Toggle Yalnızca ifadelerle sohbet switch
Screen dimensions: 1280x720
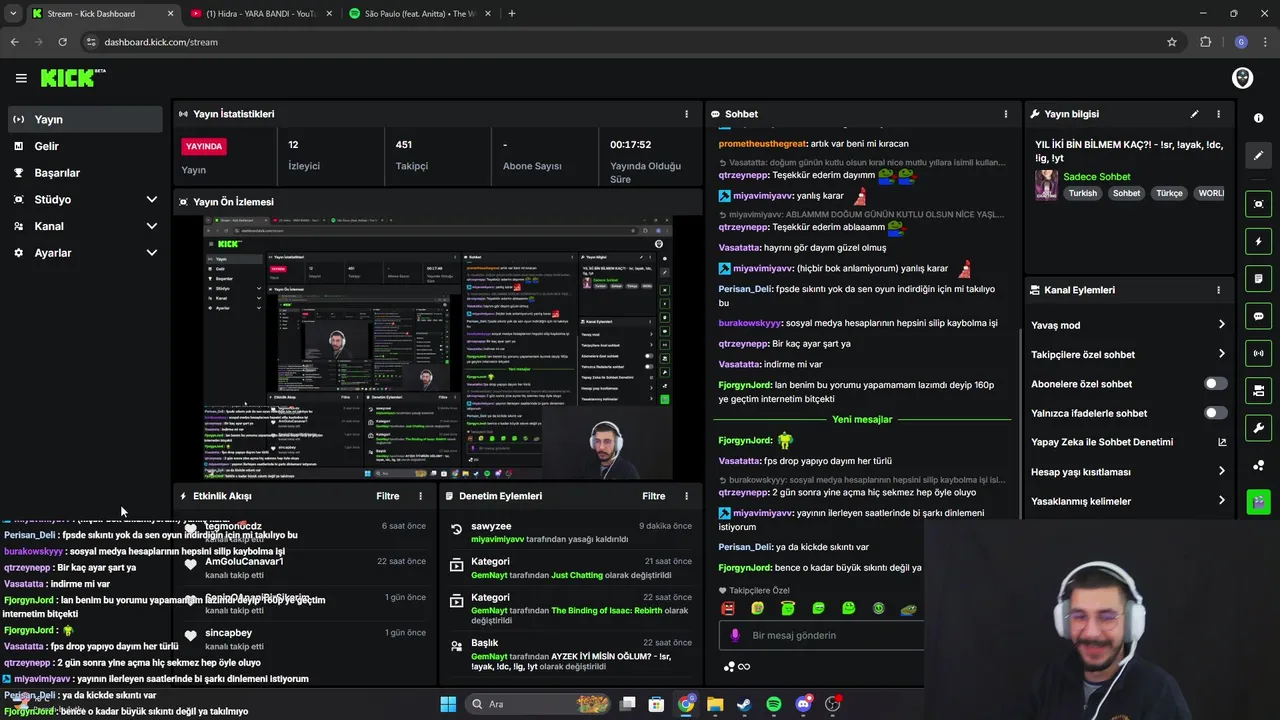1216,413
